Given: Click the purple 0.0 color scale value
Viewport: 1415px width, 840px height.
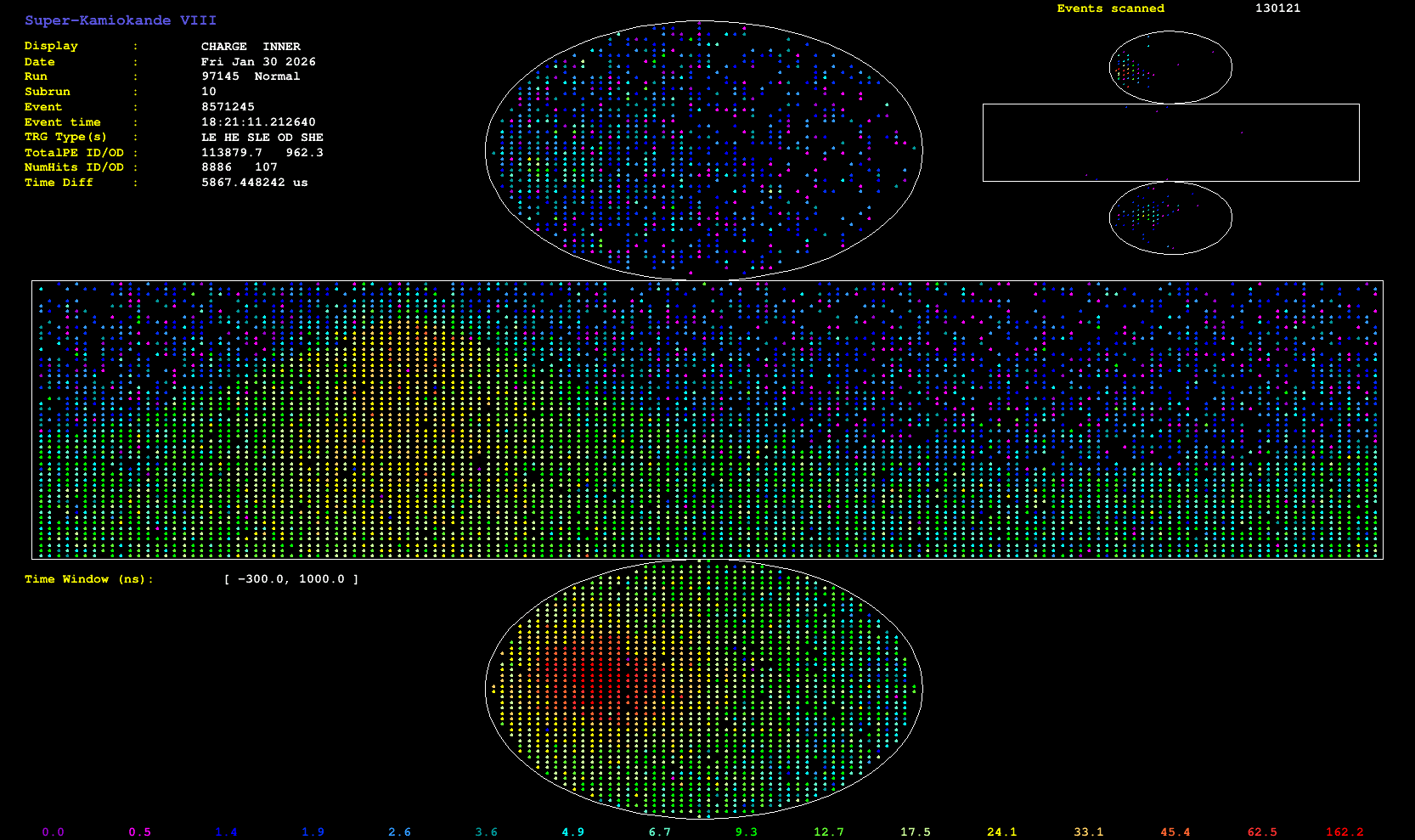Looking at the screenshot, I should [x=53, y=832].
